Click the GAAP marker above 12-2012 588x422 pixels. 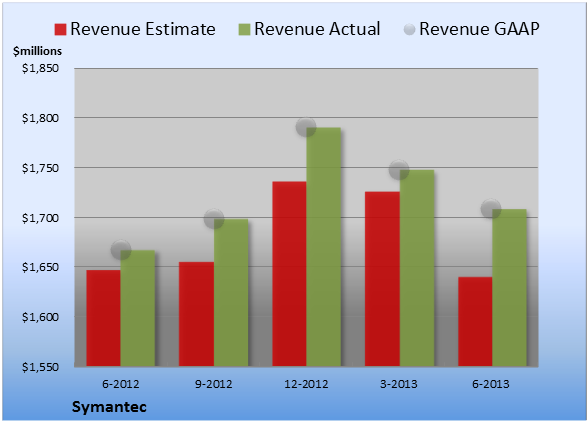click(x=306, y=127)
